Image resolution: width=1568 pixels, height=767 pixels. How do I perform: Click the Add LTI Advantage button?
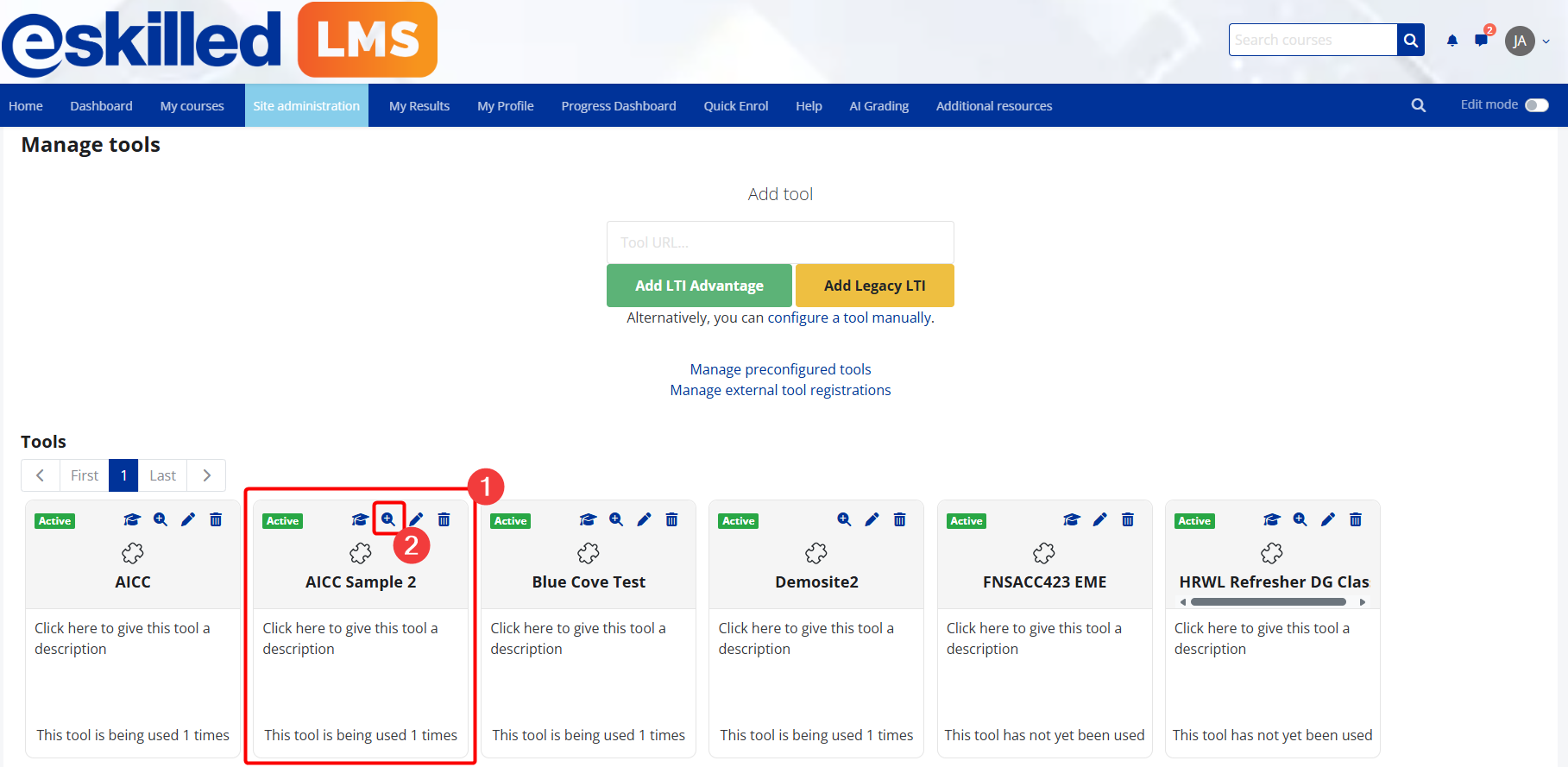[x=699, y=286]
